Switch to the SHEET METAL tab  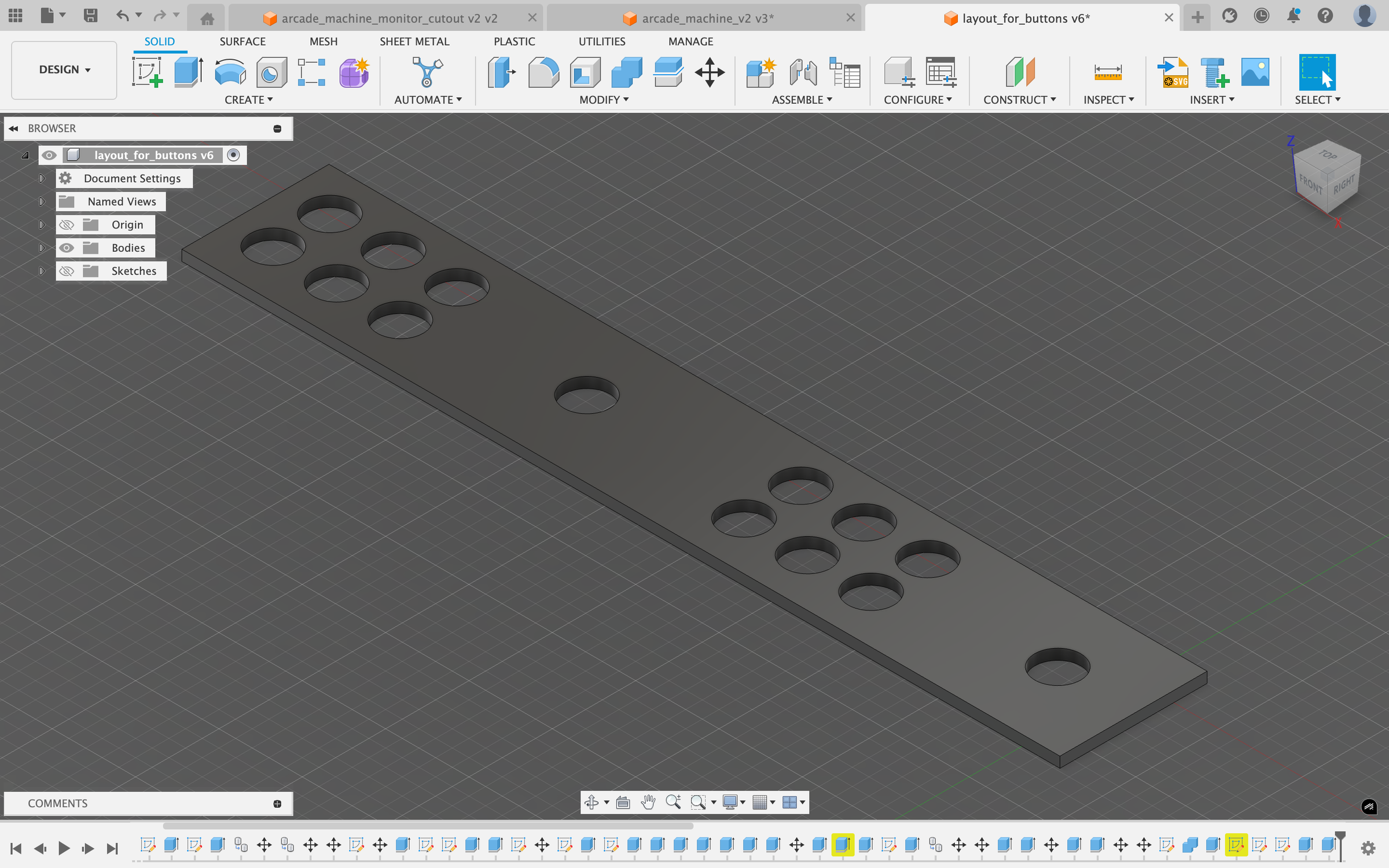[414, 42]
